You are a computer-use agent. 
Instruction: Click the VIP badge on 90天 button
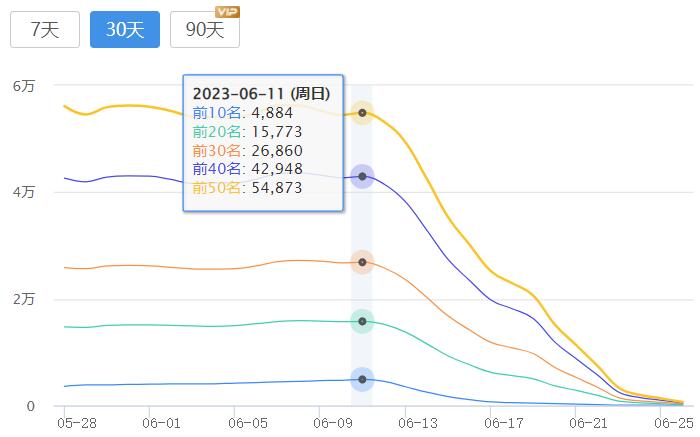coord(228,12)
